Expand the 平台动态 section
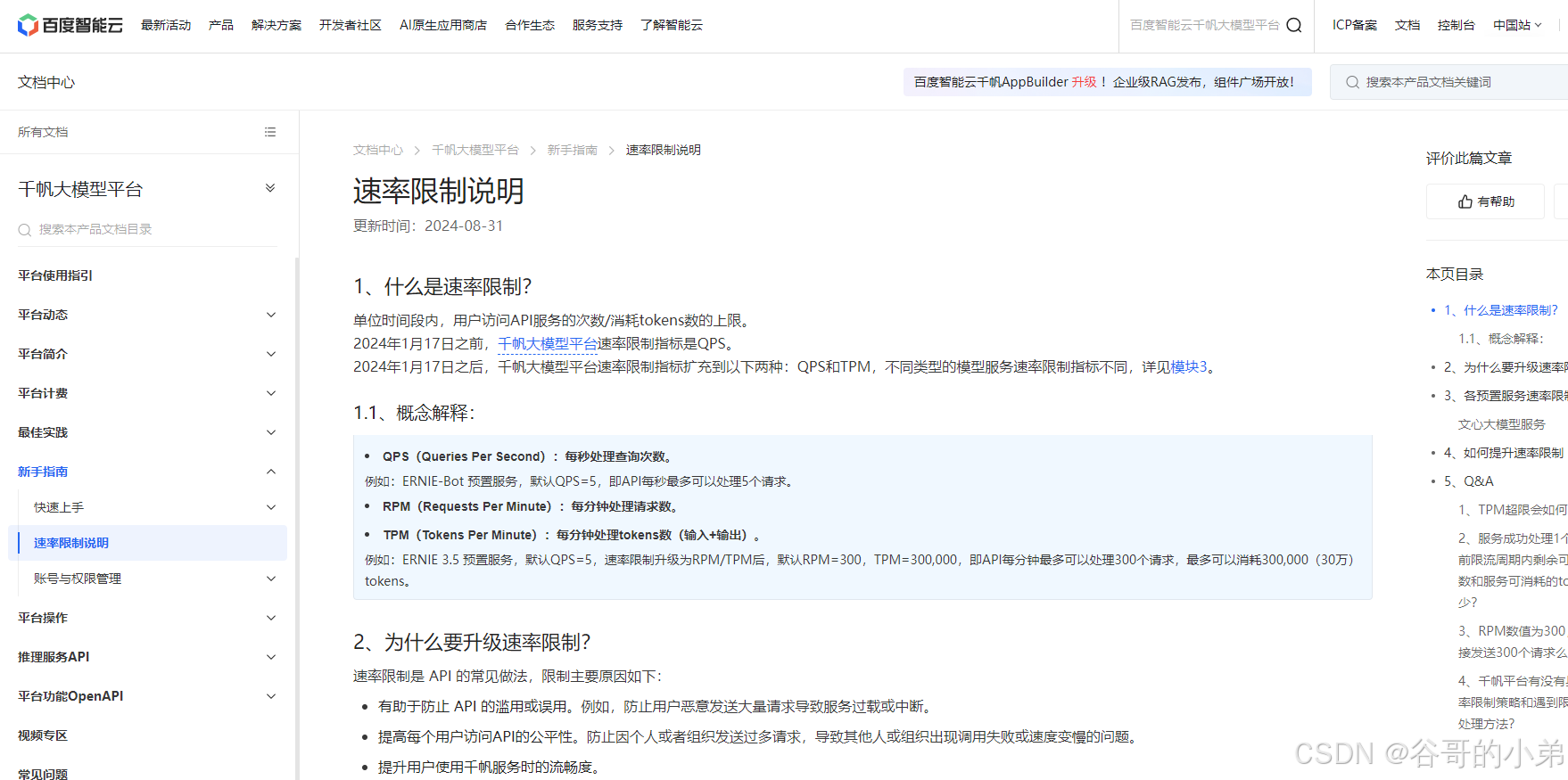 point(271,315)
